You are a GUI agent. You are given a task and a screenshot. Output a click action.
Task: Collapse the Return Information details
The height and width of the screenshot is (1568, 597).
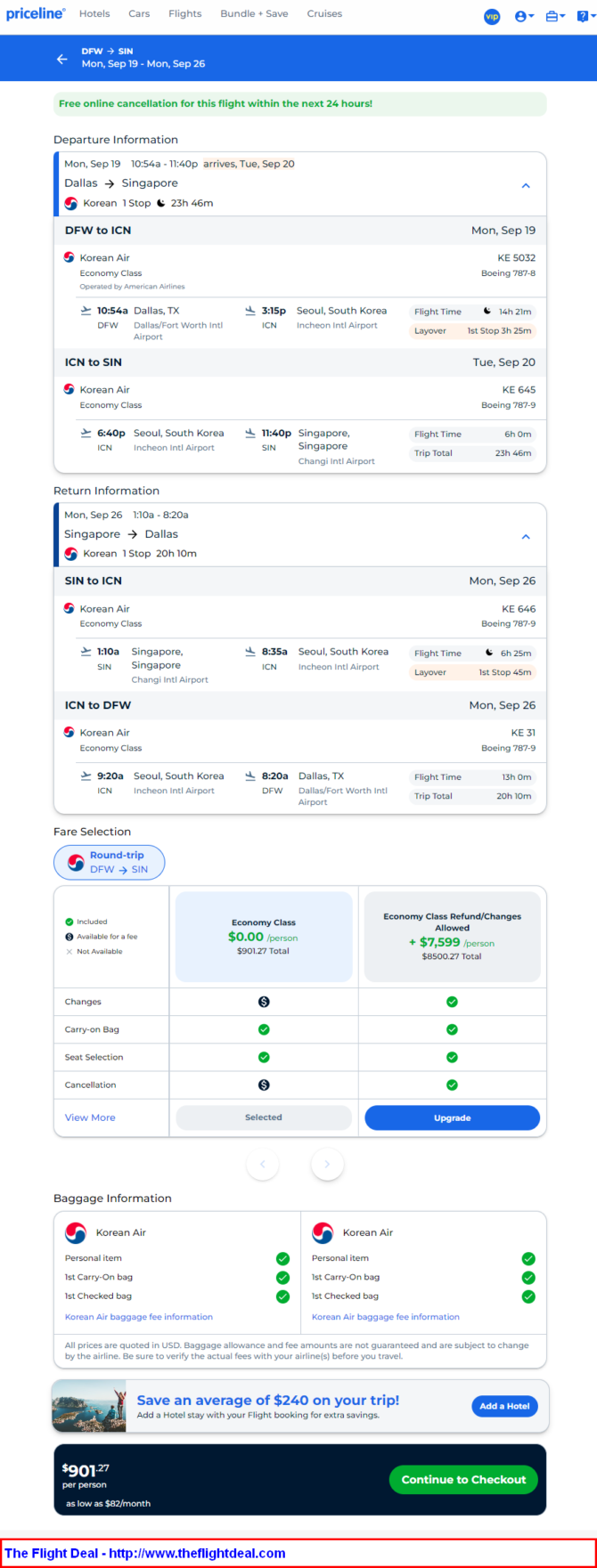click(526, 537)
